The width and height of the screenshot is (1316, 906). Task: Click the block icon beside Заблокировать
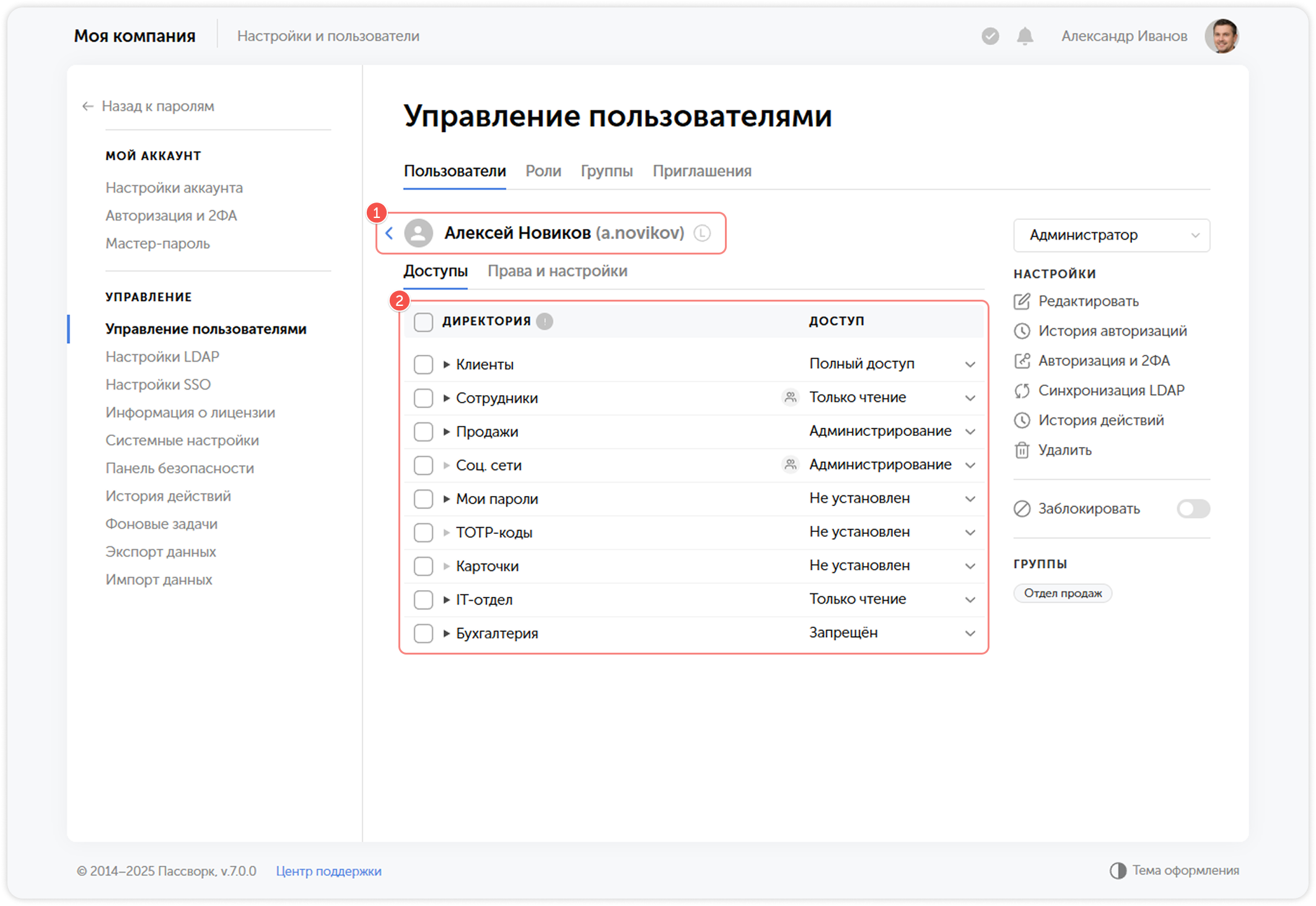(x=1022, y=509)
